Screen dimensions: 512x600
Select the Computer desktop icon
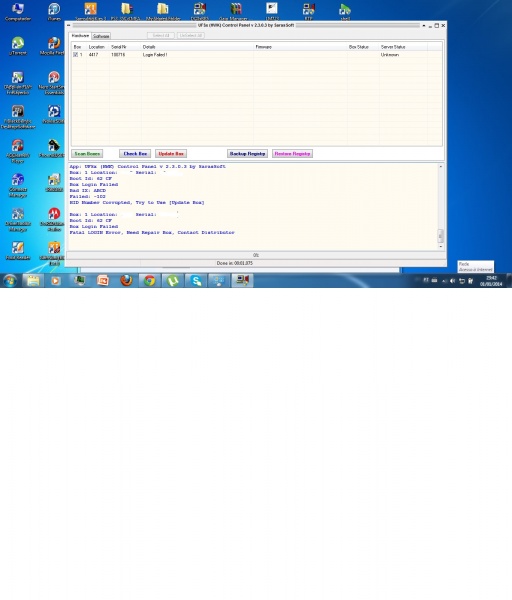click(18, 11)
